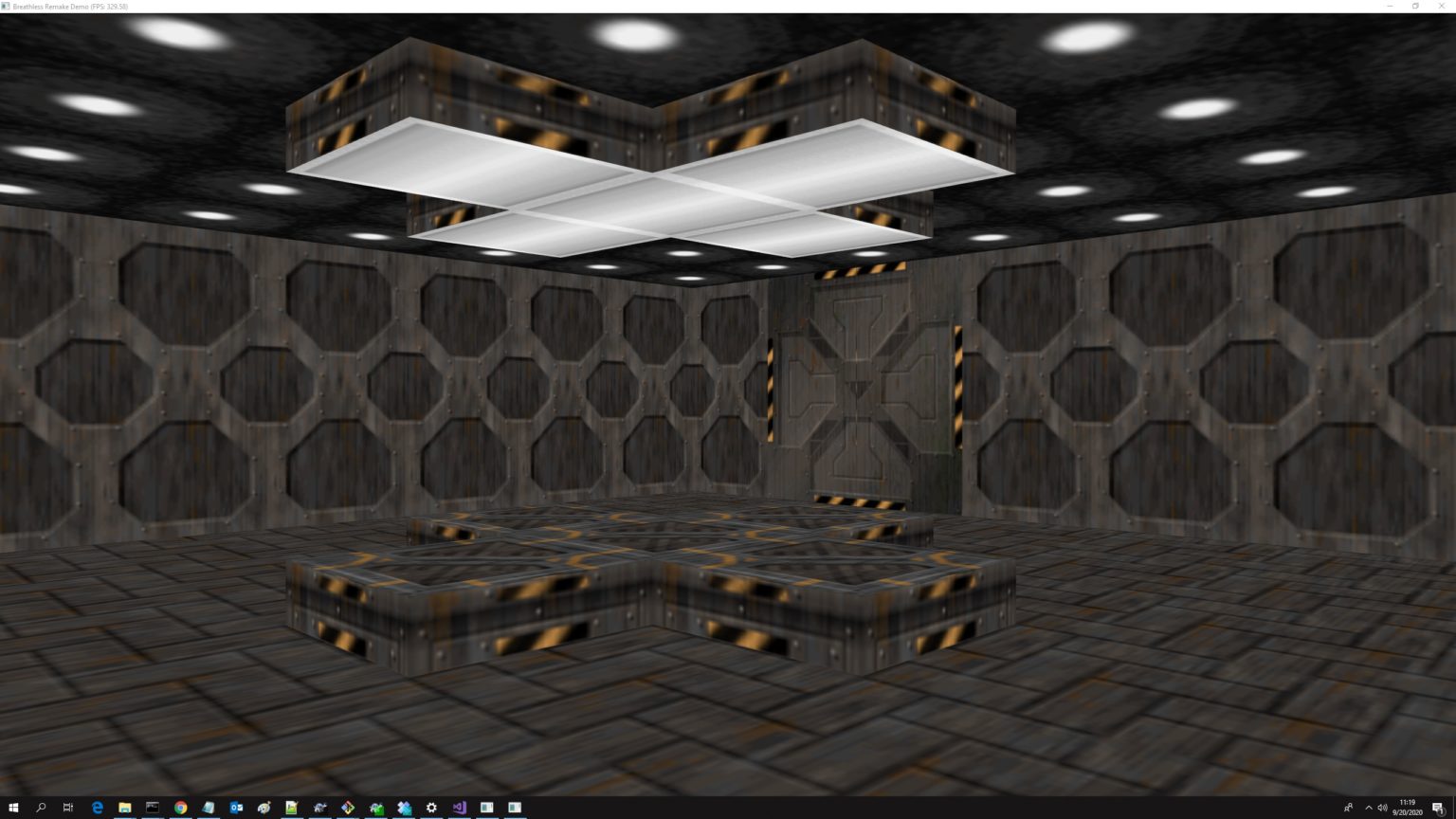The width and height of the screenshot is (1456, 819).
Task: Open the Settings gear taskbar app
Action: click(431, 808)
